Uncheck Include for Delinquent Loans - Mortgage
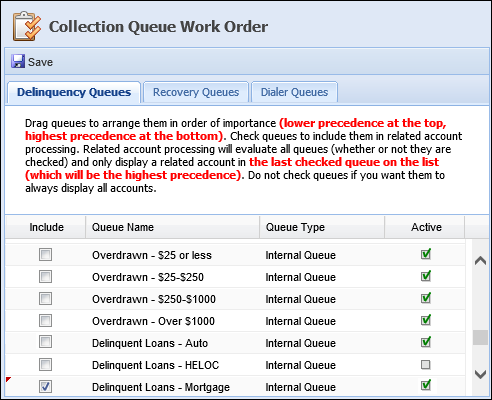Image resolution: width=492 pixels, height=400 pixels. [45, 387]
